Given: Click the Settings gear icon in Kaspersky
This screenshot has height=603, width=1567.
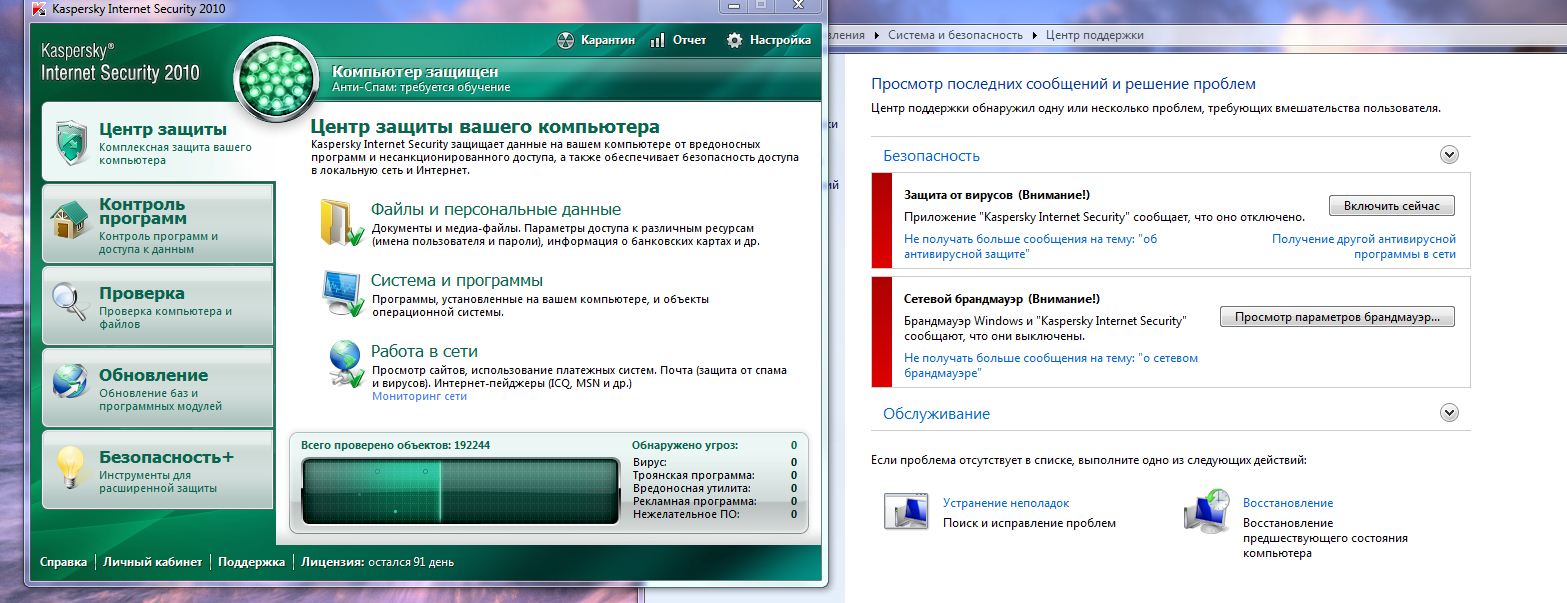Looking at the screenshot, I should [735, 41].
